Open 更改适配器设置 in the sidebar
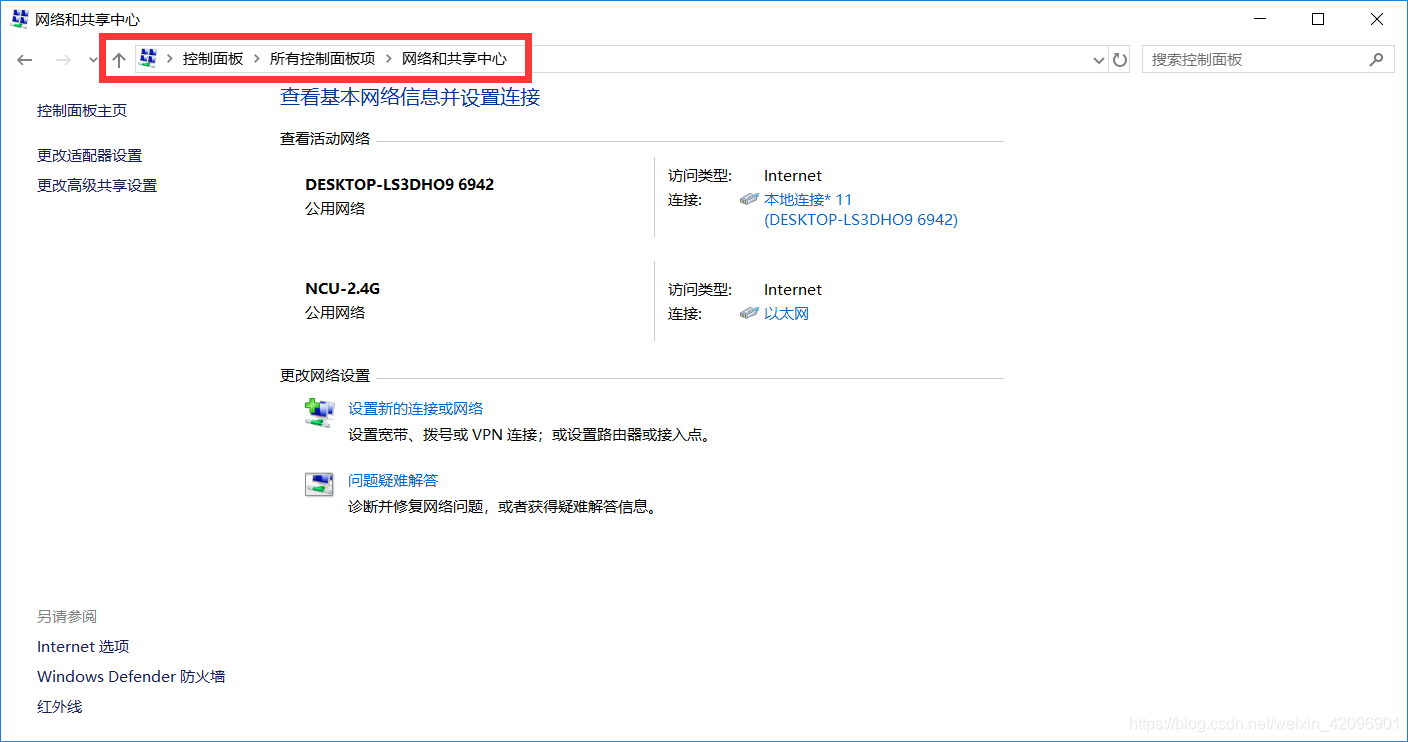This screenshot has width=1408, height=742. (x=88, y=155)
